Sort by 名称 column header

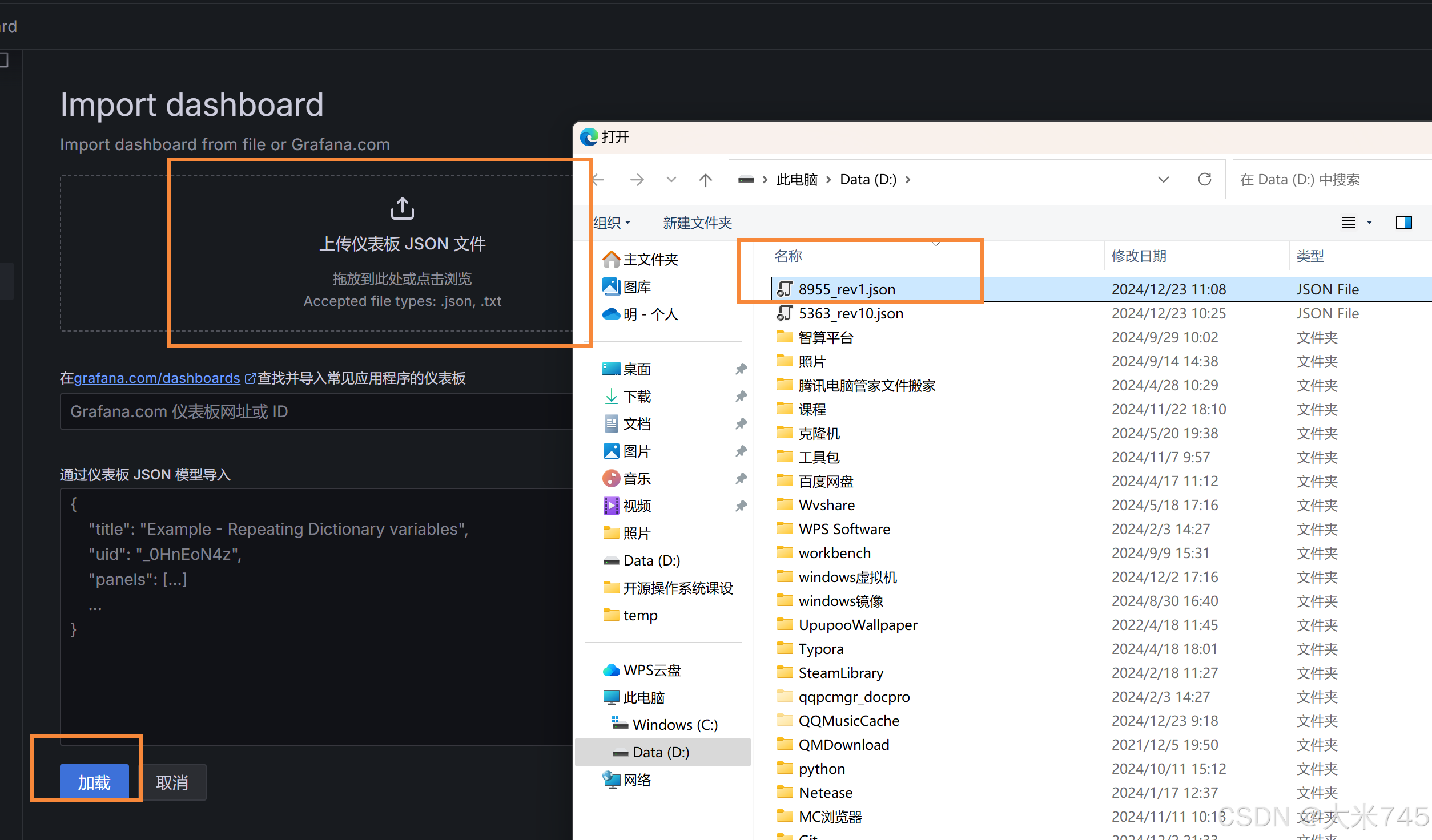(788, 256)
